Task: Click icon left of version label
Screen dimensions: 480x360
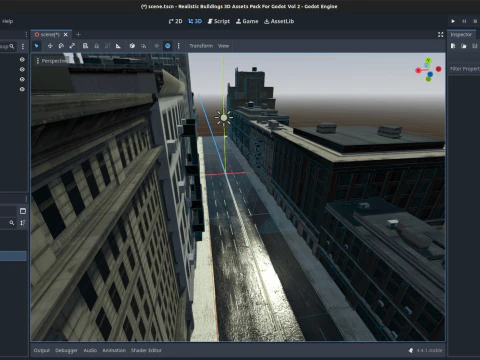Action: point(411,350)
